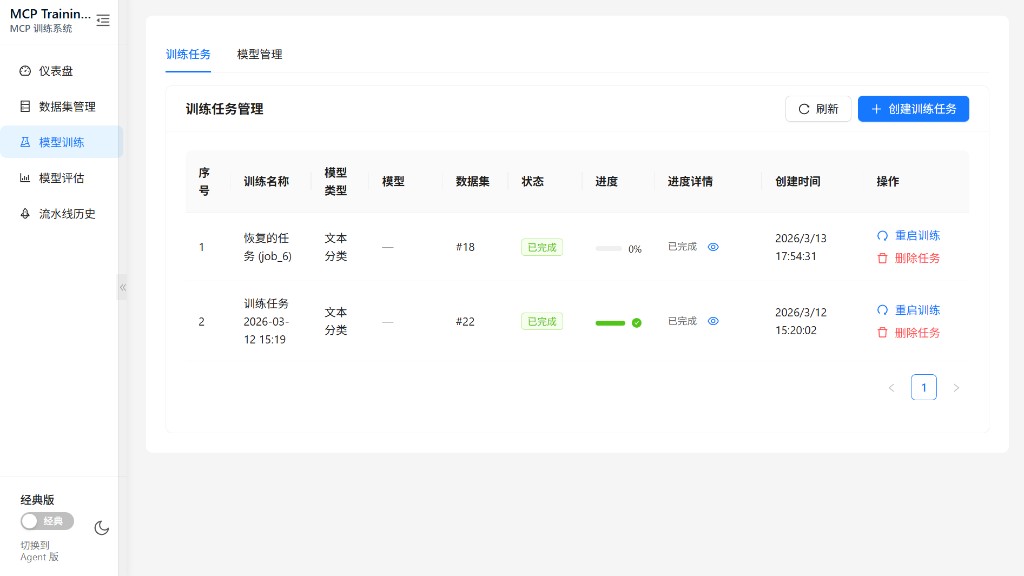Screen dimensions: 1024x576
Task: Click green check icon on row 2 progress
Action: click(x=637, y=323)
